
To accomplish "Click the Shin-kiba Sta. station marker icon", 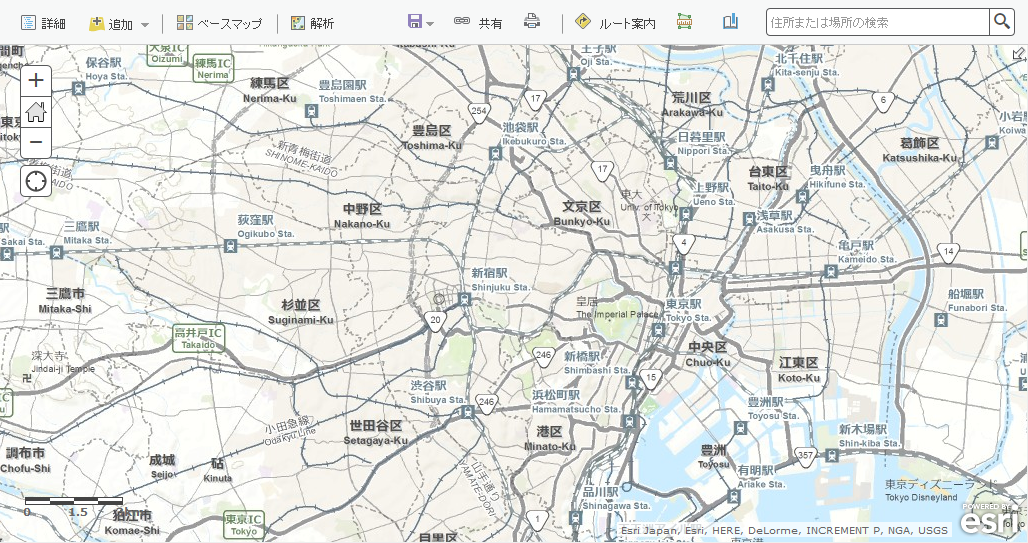I will [x=832, y=456].
